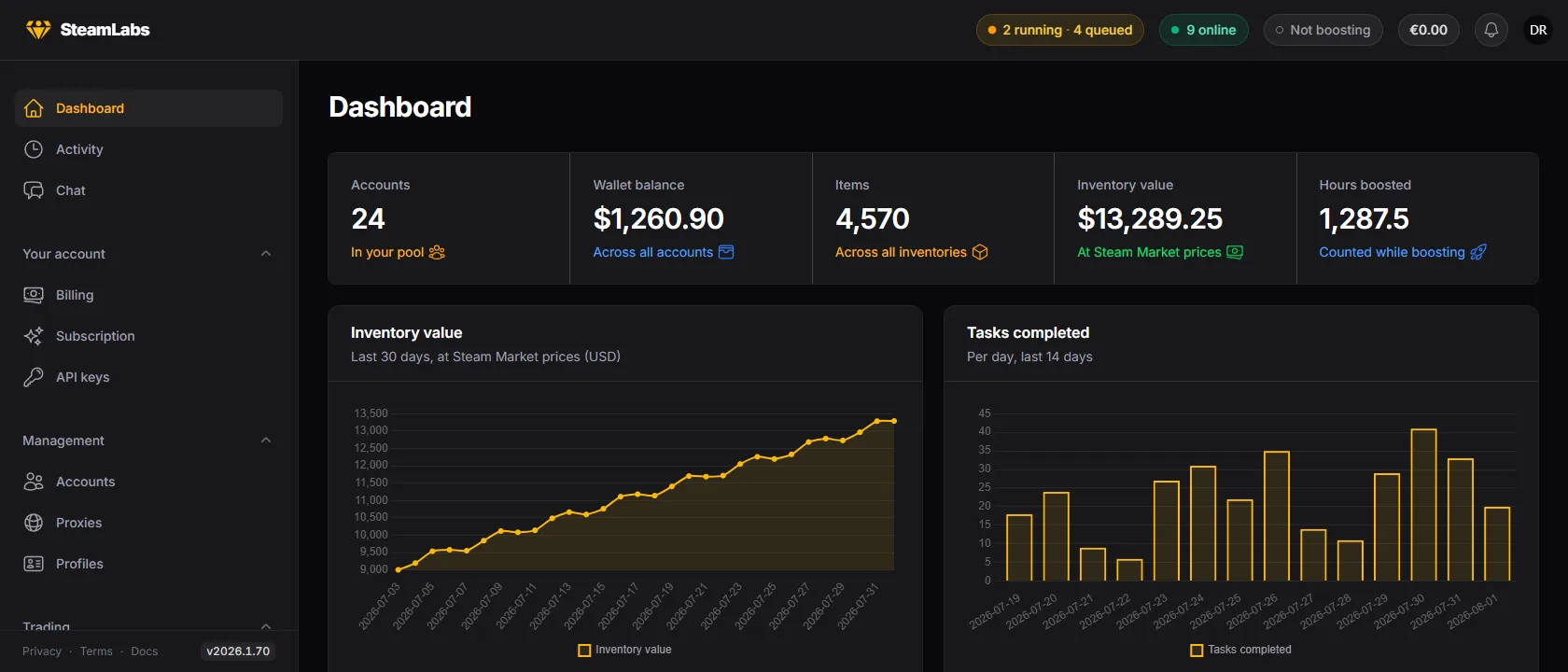Click the Proxies globe icon
1568x672 pixels.
click(x=34, y=523)
